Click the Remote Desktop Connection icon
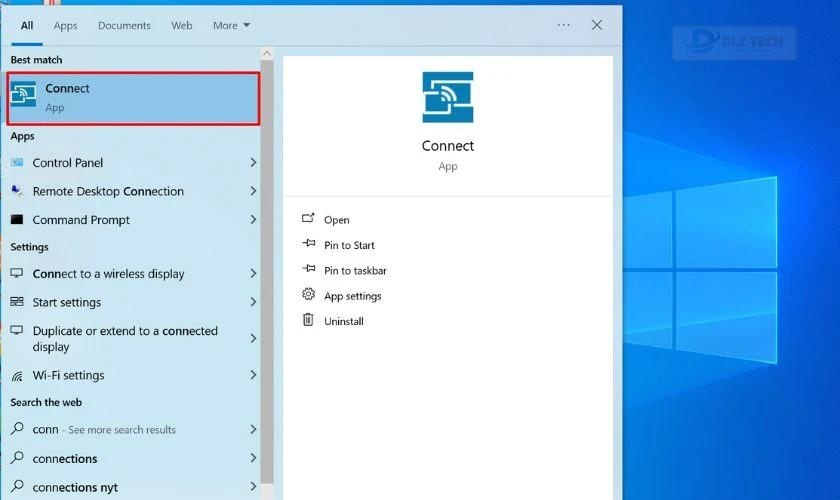 click(17, 191)
